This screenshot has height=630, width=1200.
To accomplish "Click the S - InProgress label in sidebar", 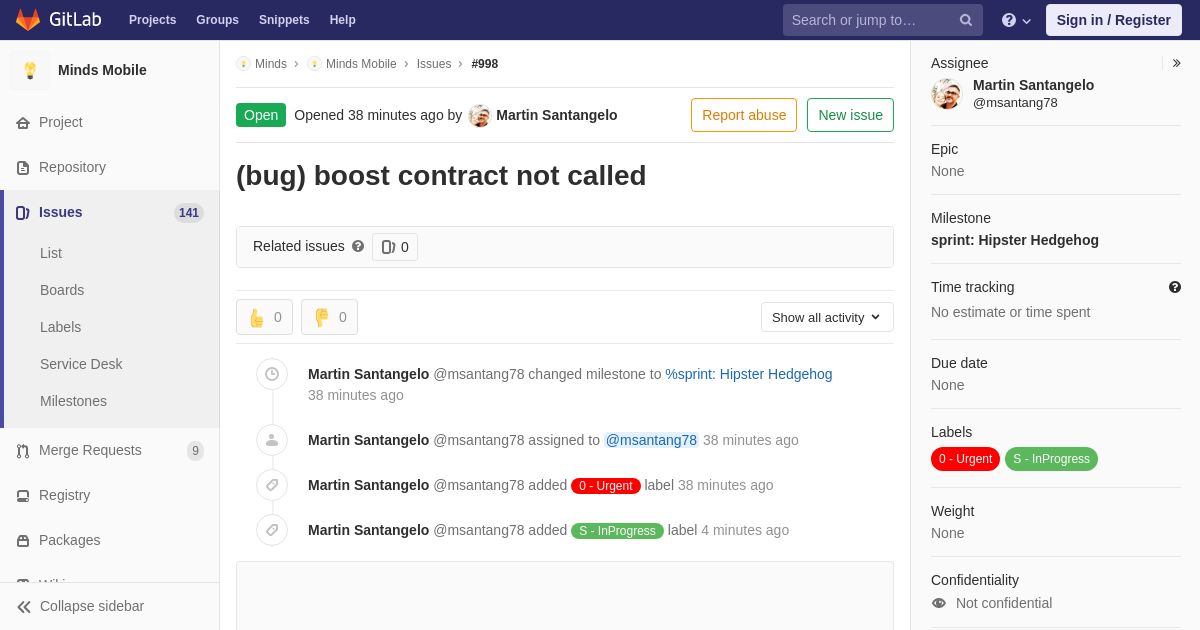I will [x=1051, y=459].
